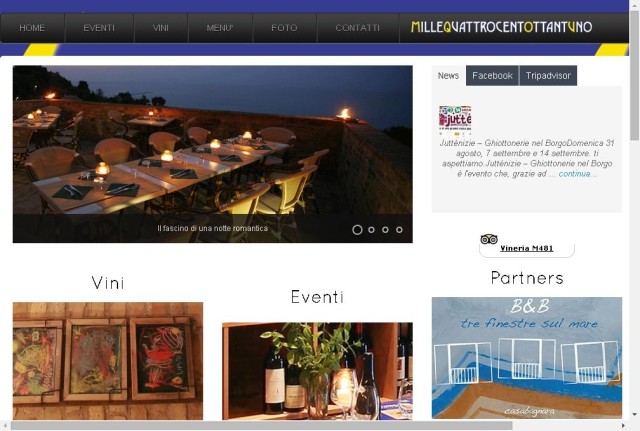Select the News tab
Viewport: 640px width, 431px height.
click(x=449, y=76)
